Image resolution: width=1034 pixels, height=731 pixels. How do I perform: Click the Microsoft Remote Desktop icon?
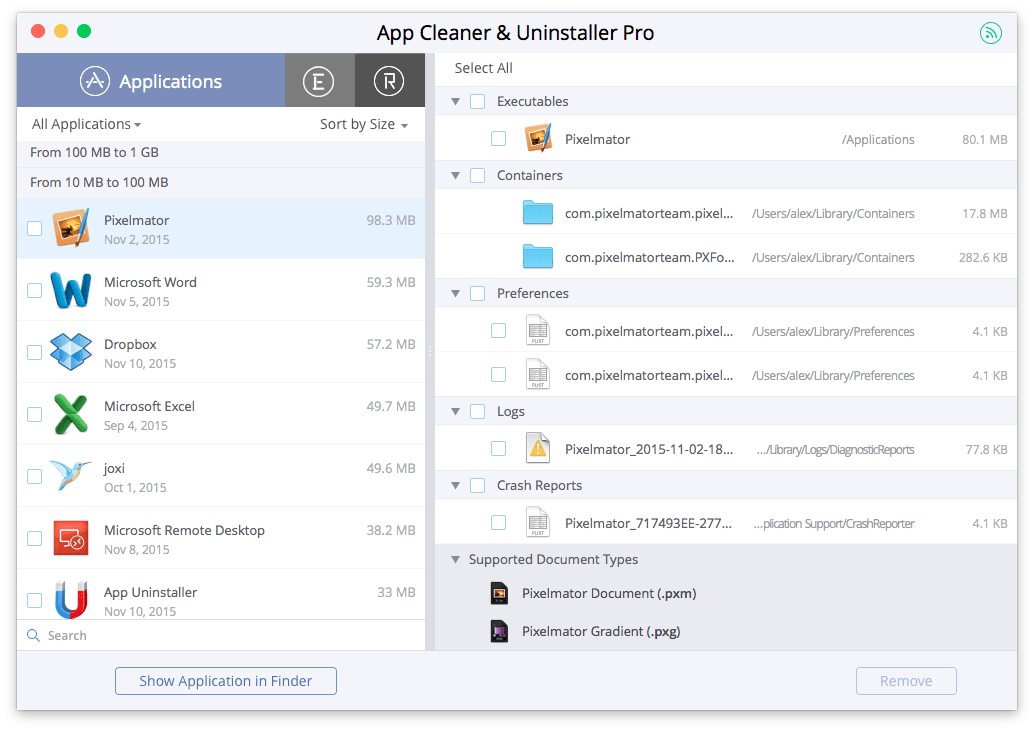pos(71,538)
